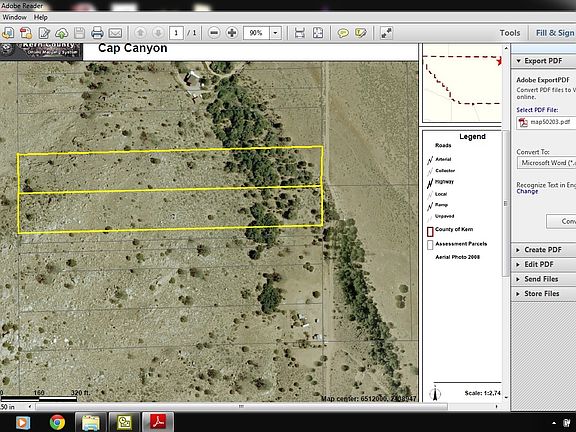Click the horizontal scrollbar at bottom

[x=241, y=406]
